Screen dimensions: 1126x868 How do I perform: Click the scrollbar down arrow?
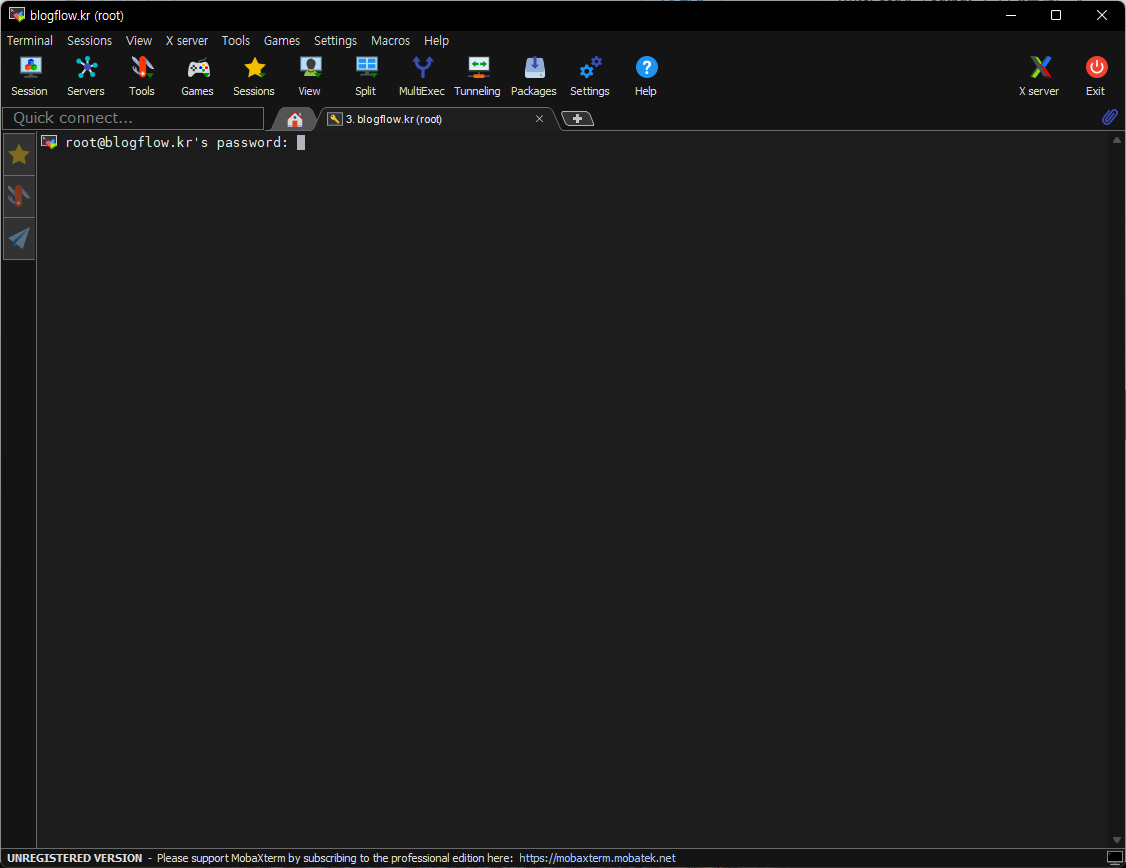pos(1117,840)
